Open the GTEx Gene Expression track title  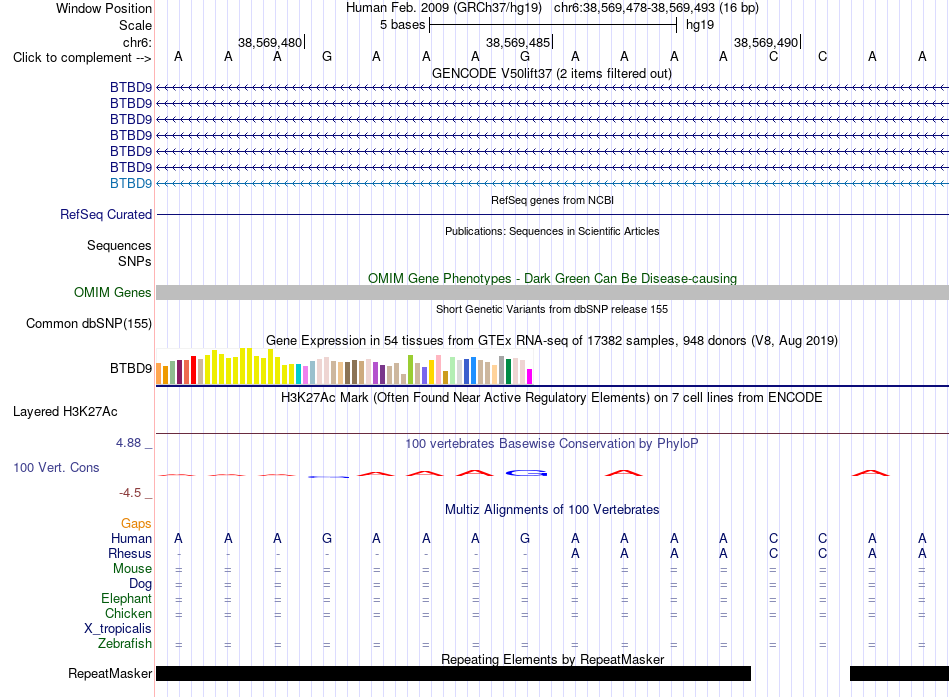pyautogui.click(x=552, y=341)
